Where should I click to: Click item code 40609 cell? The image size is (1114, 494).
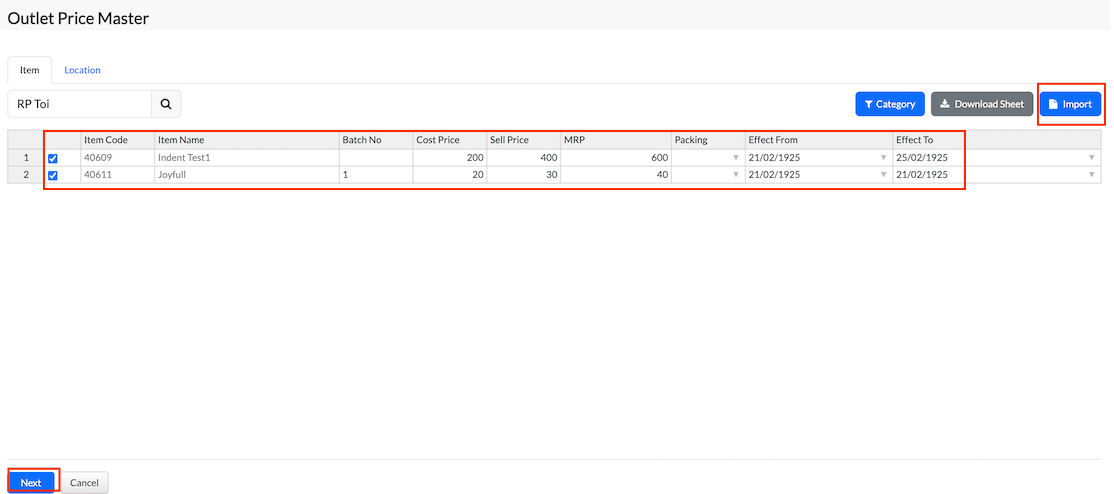tap(118, 158)
